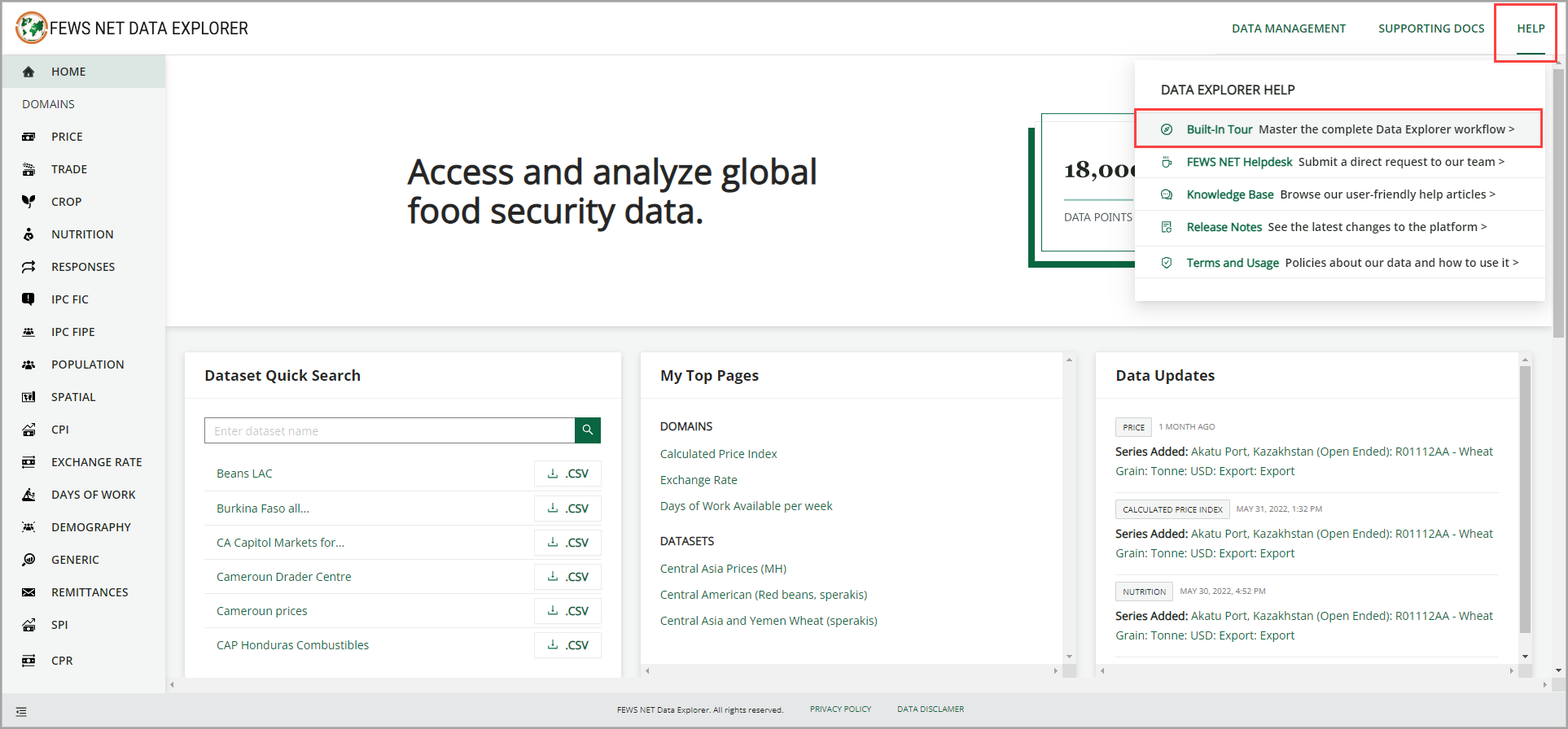This screenshot has width=1568, height=729.
Task: Click the IPC FIC sidebar icon
Action: coord(28,299)
